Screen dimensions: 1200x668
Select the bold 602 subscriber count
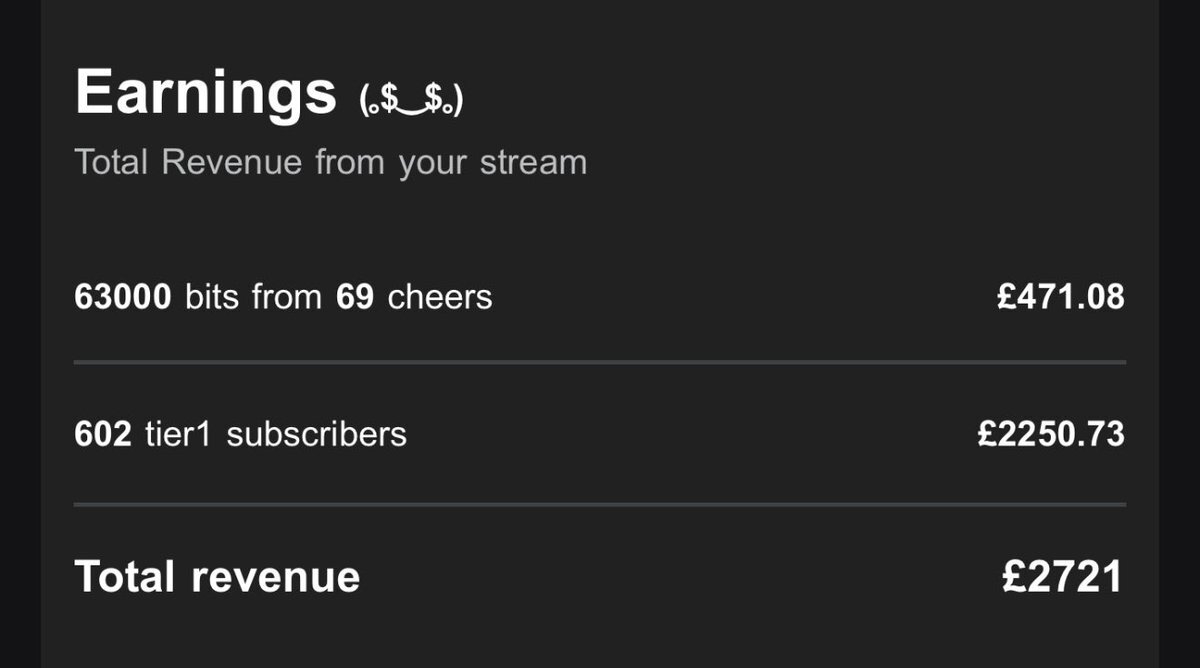pyautogui.click(x=103, y=434)
